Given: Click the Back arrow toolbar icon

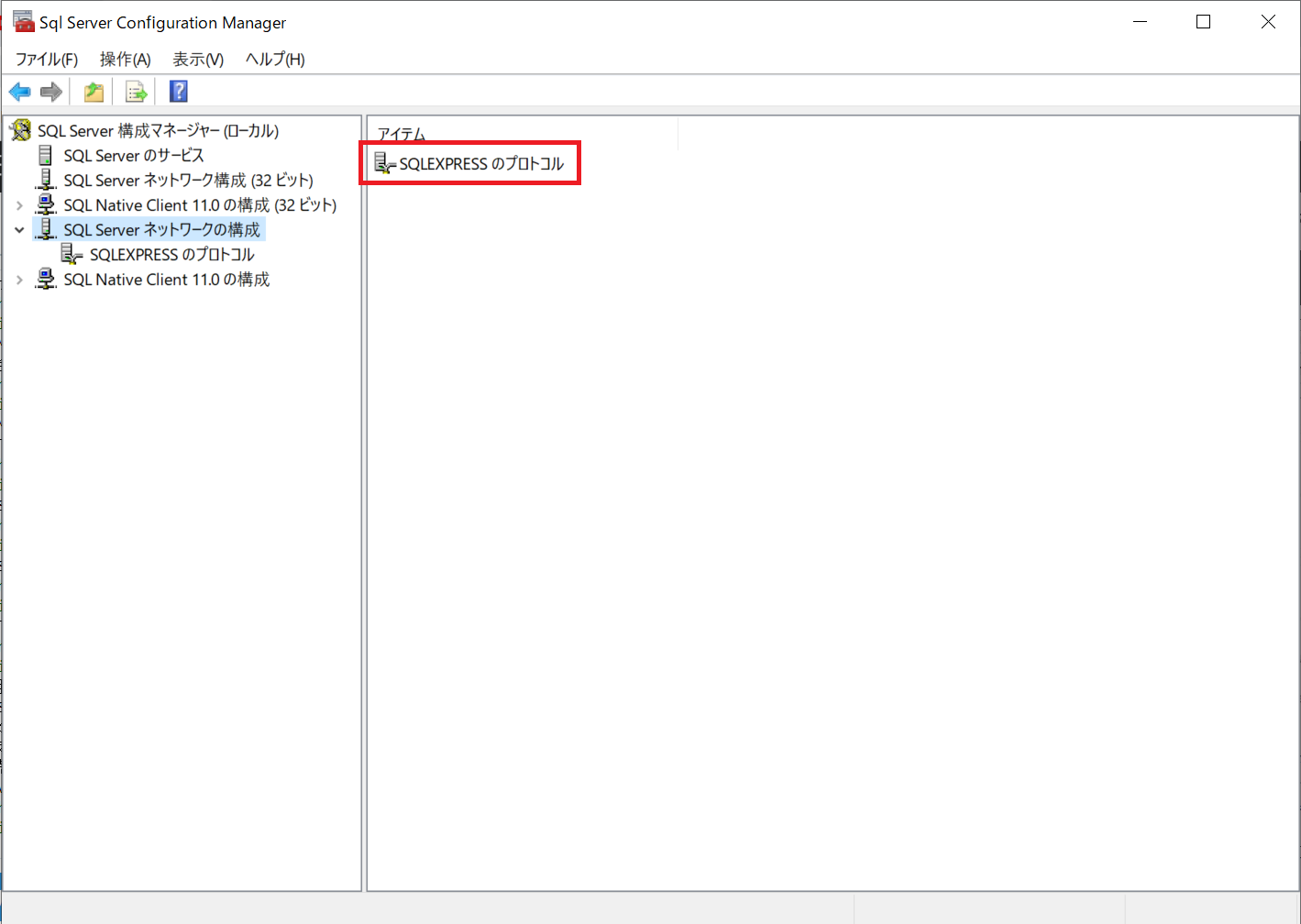Looking at the screenshot, I should pos(19,92).
